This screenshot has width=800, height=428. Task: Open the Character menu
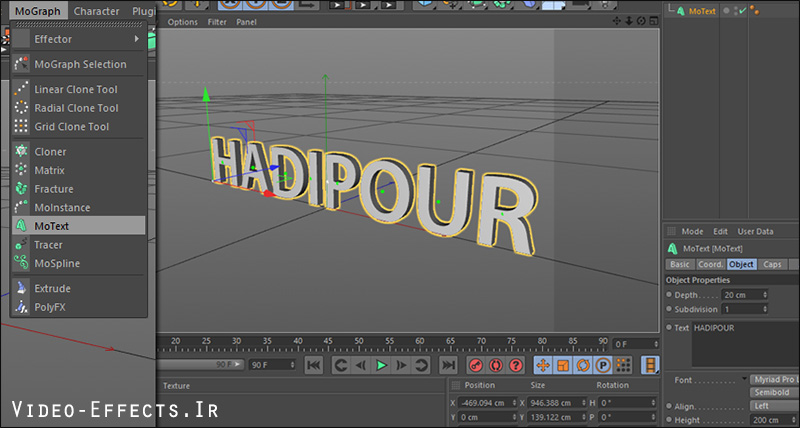[x=96, y=11]
